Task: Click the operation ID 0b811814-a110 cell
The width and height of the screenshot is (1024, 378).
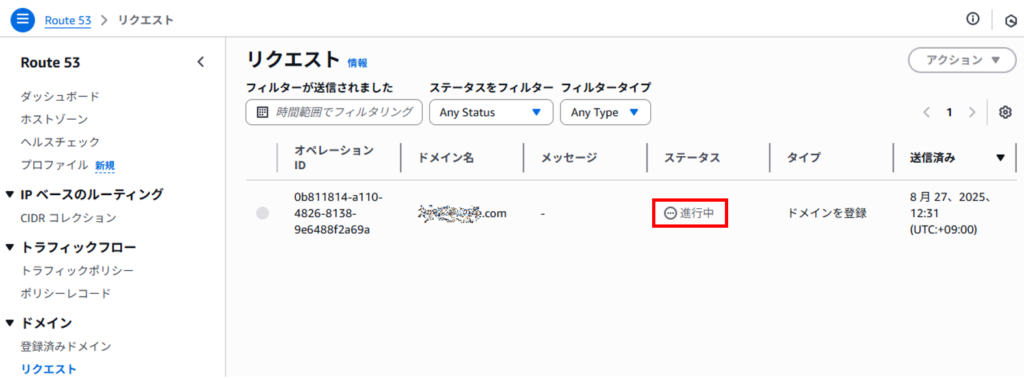Action: [338, 213]
